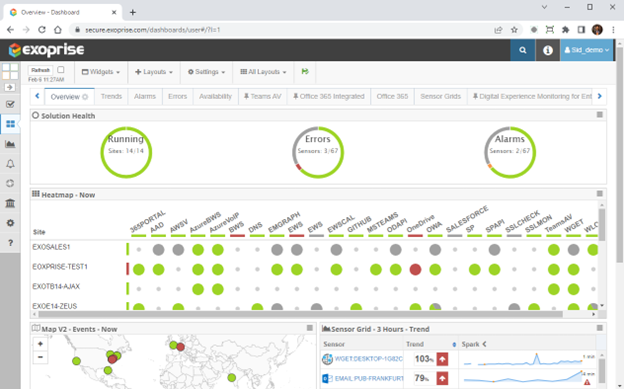624x389 pixels.
Task: Open the All Layouts dropdown
Action: coord(263,72)
